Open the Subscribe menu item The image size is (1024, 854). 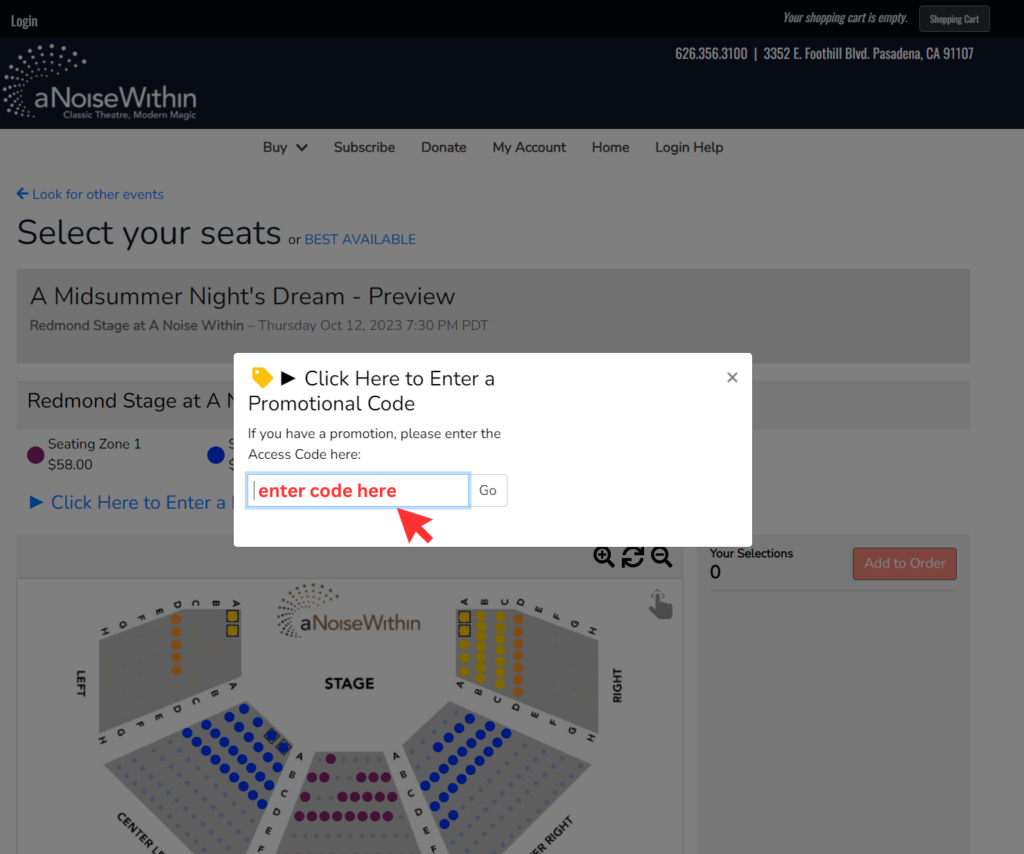click(364, 147)
